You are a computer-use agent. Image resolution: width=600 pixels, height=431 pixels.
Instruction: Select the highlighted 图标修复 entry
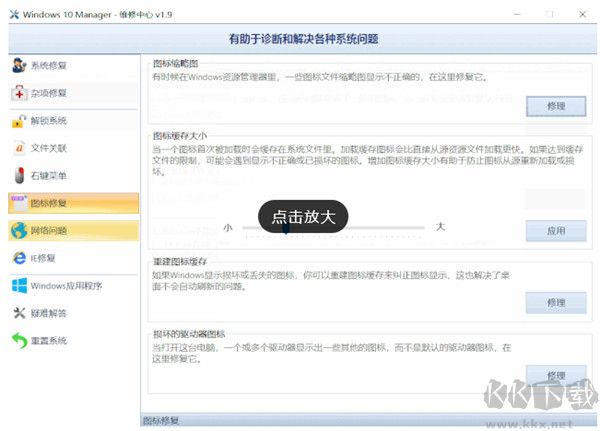[73, 203]
